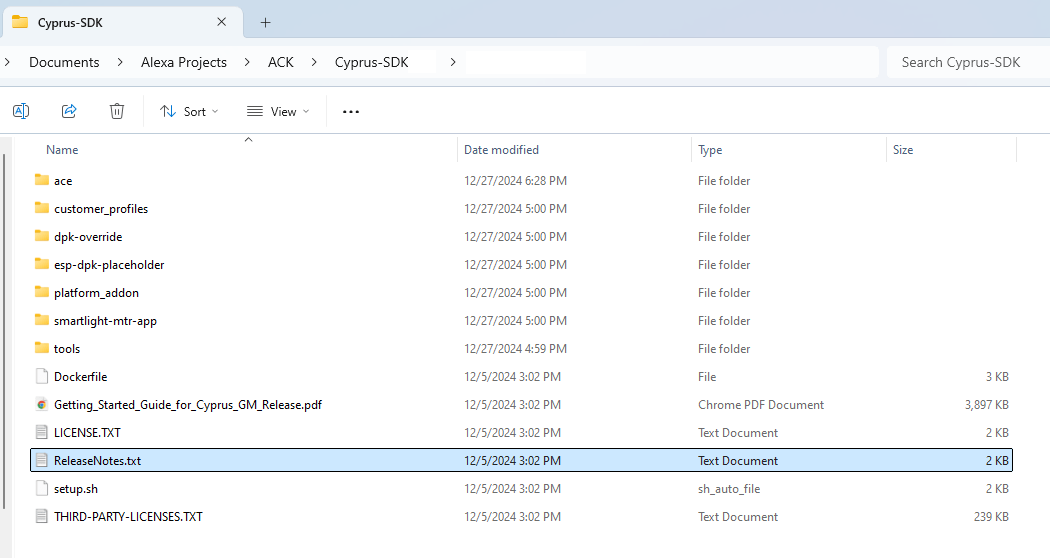The height and width of the screenshot is (558, 1050).
Task: Click the Dockerfile file icon
Action: pos(42,376)
